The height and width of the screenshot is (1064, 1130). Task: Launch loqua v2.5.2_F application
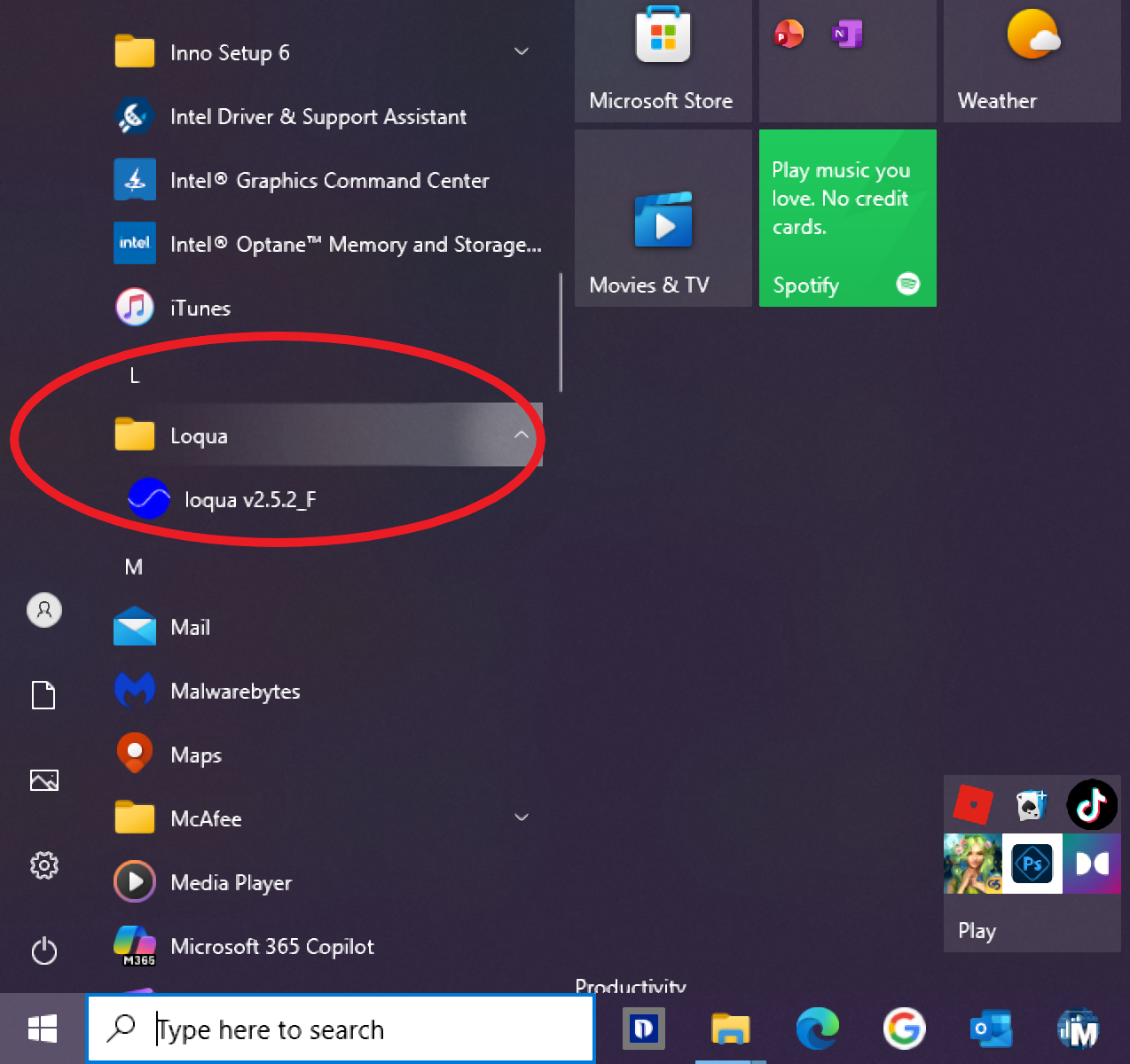(326, 499)
